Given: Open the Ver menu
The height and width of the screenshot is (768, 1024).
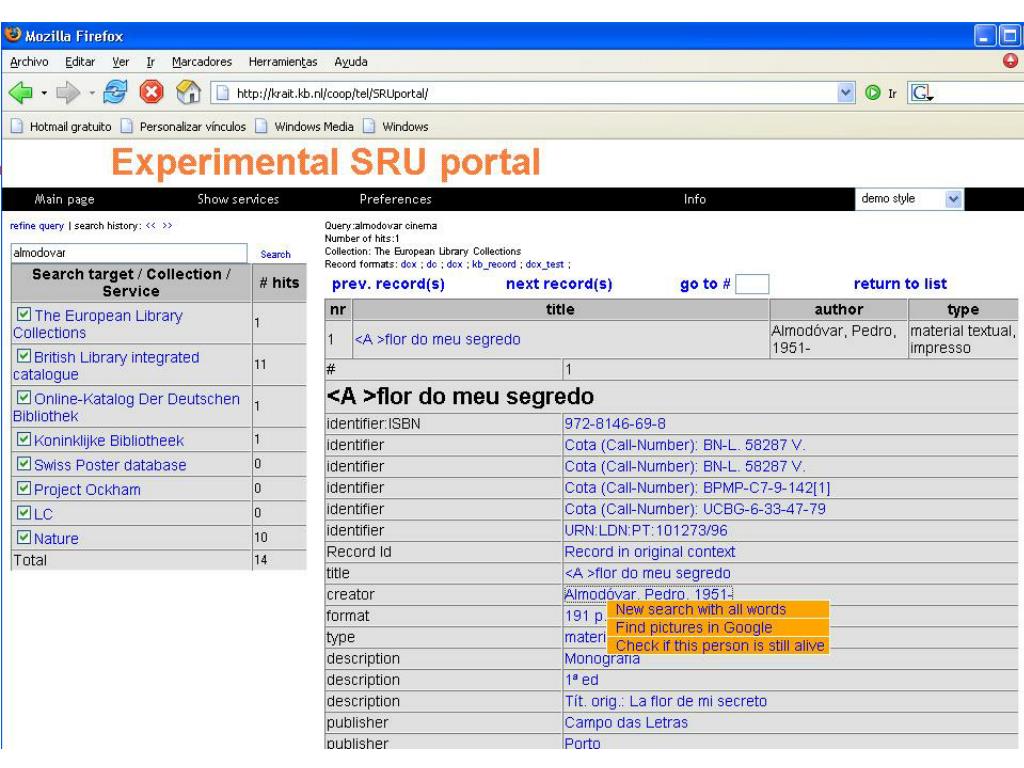Looking at the screenshot, I should 120,61.
